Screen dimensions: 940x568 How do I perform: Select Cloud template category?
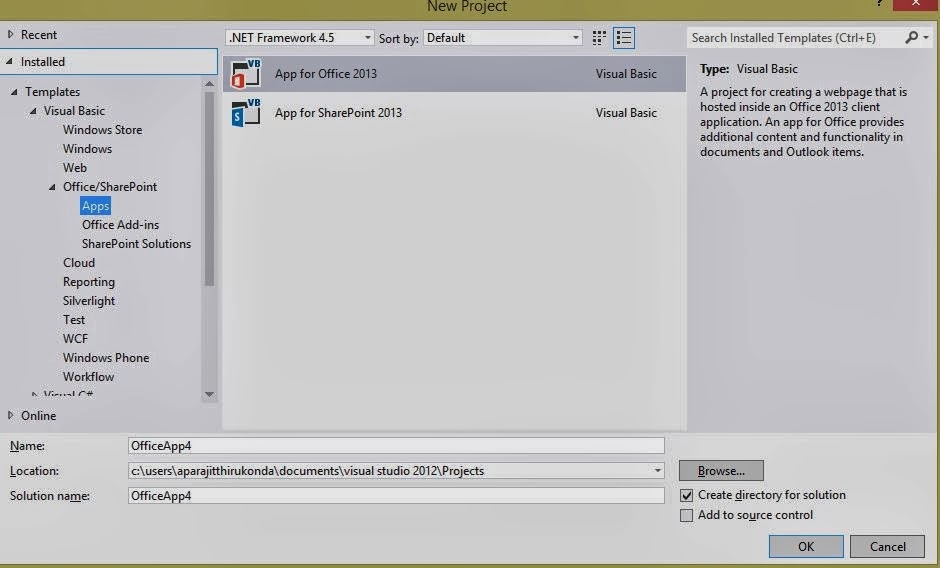79,263
